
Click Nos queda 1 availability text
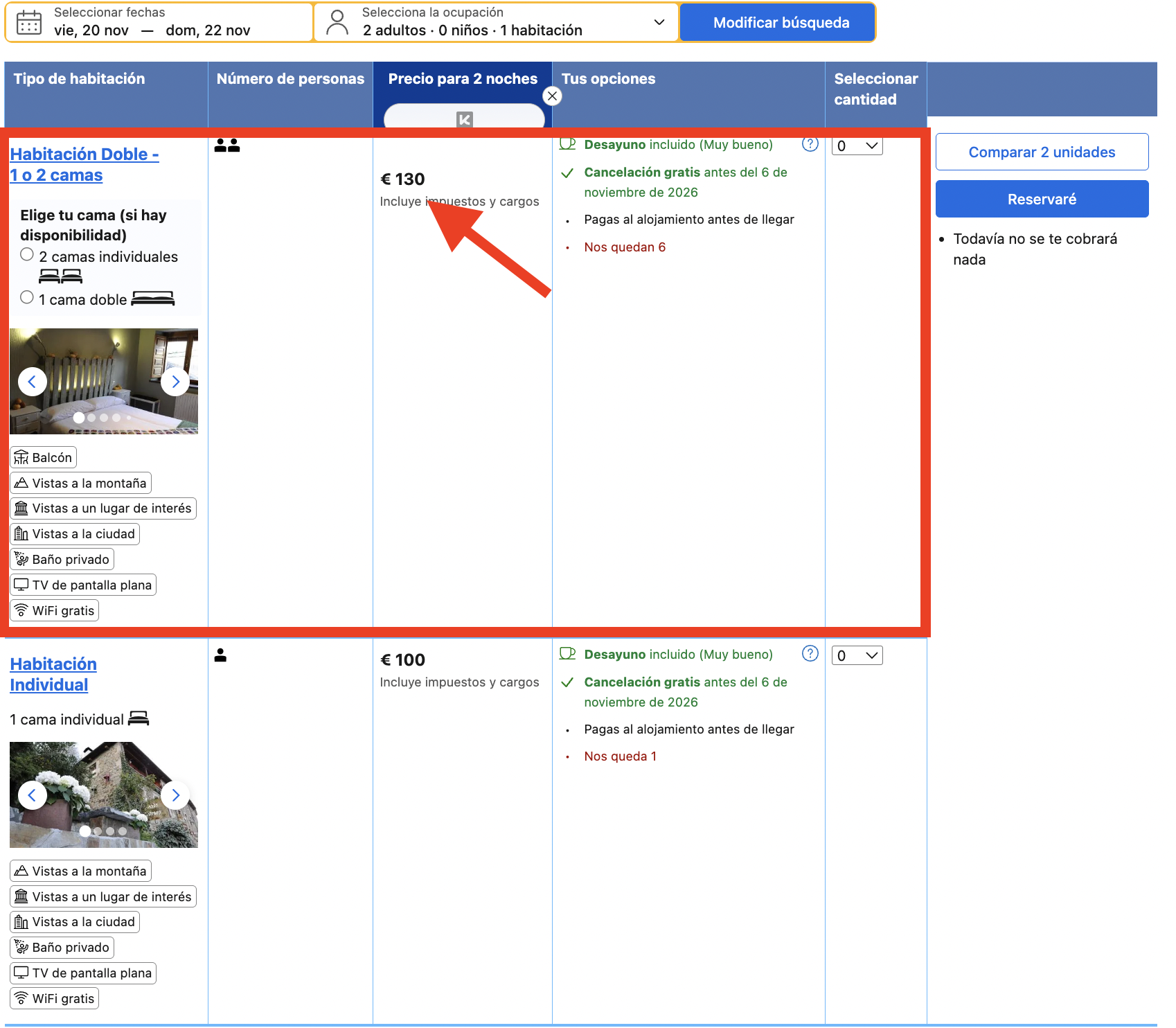point(620,756)
